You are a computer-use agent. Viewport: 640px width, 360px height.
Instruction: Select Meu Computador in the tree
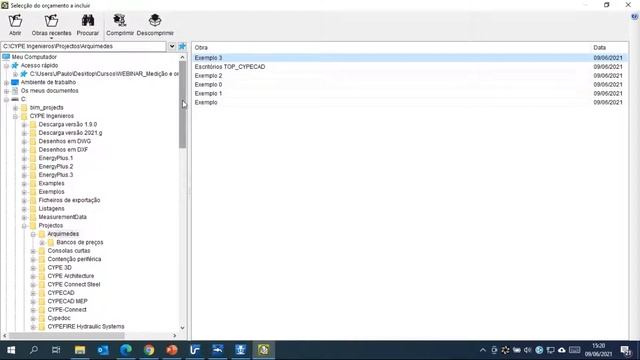(34, 57)
